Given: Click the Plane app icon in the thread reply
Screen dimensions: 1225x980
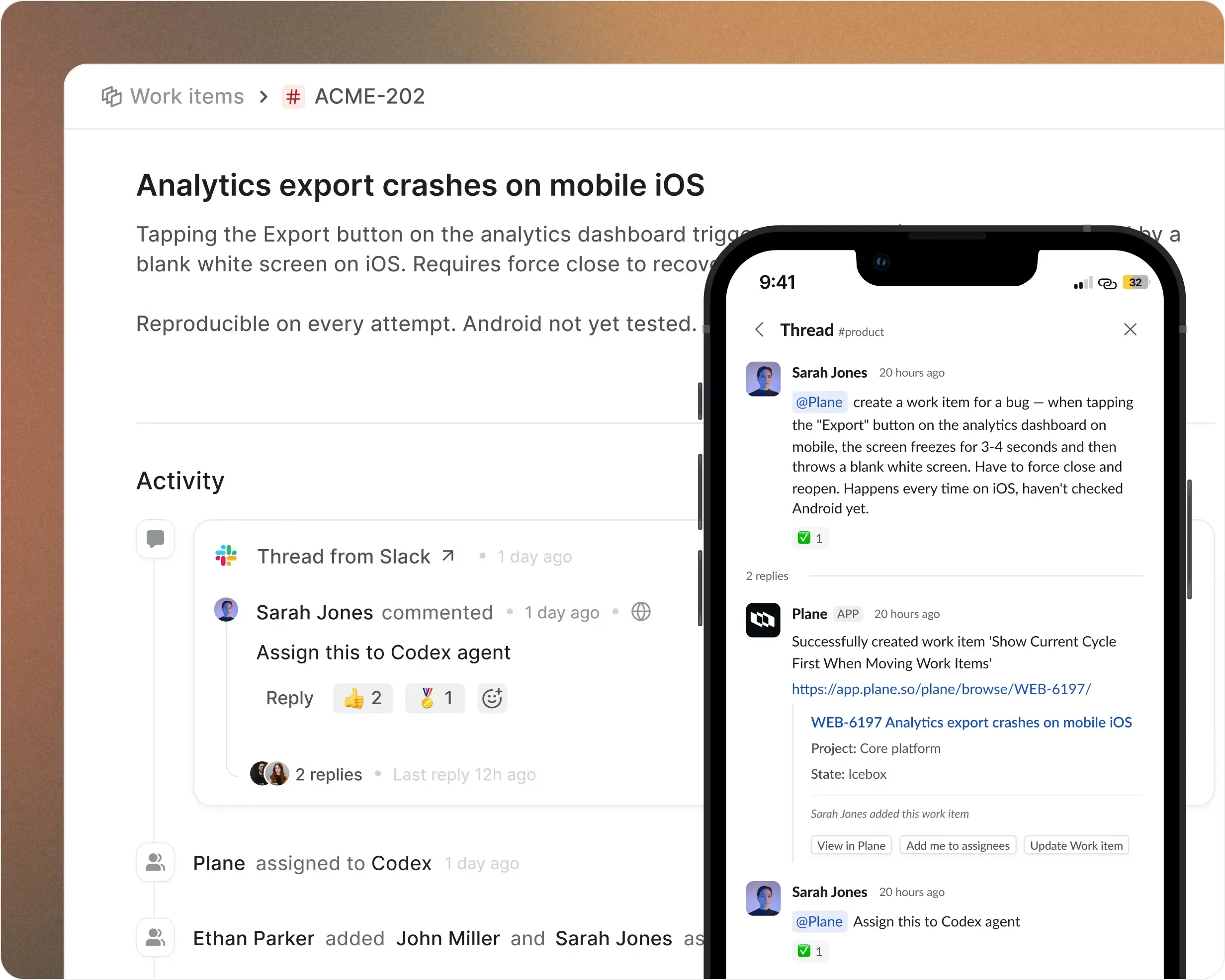Looking at the screenshot, I should point(762,620).
